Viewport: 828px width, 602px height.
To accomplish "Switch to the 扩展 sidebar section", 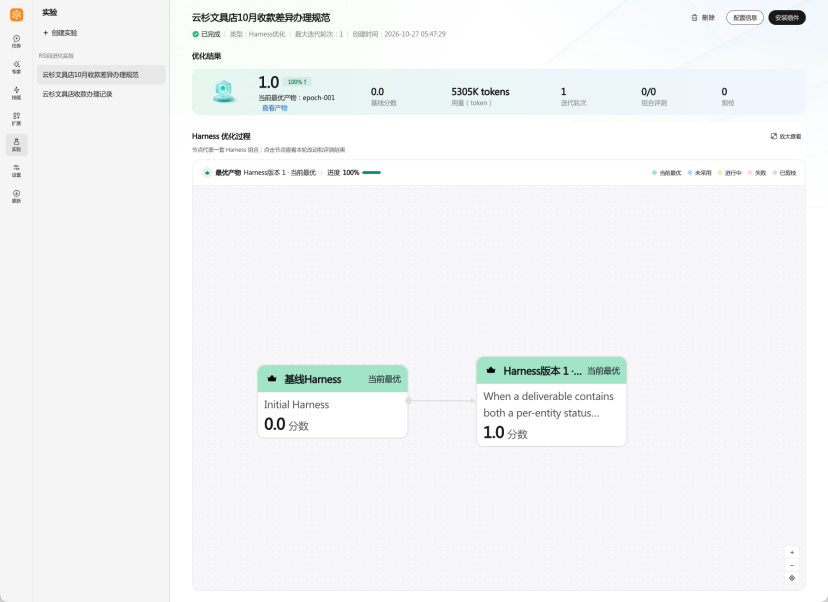I will click(x=16, y=119).
